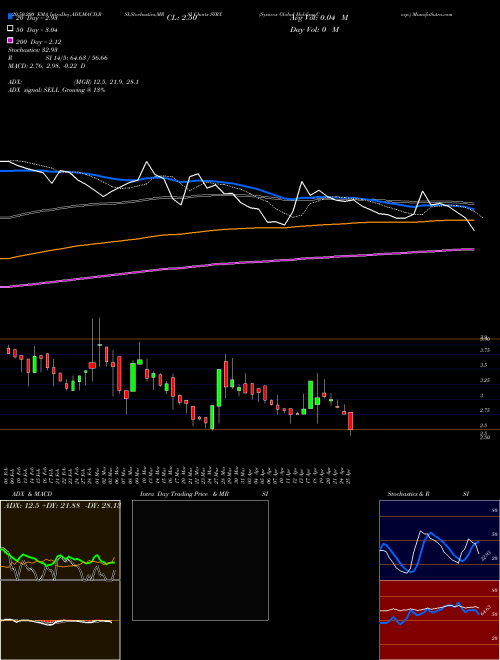Click the 2.75 price axis label

point(484,410)
